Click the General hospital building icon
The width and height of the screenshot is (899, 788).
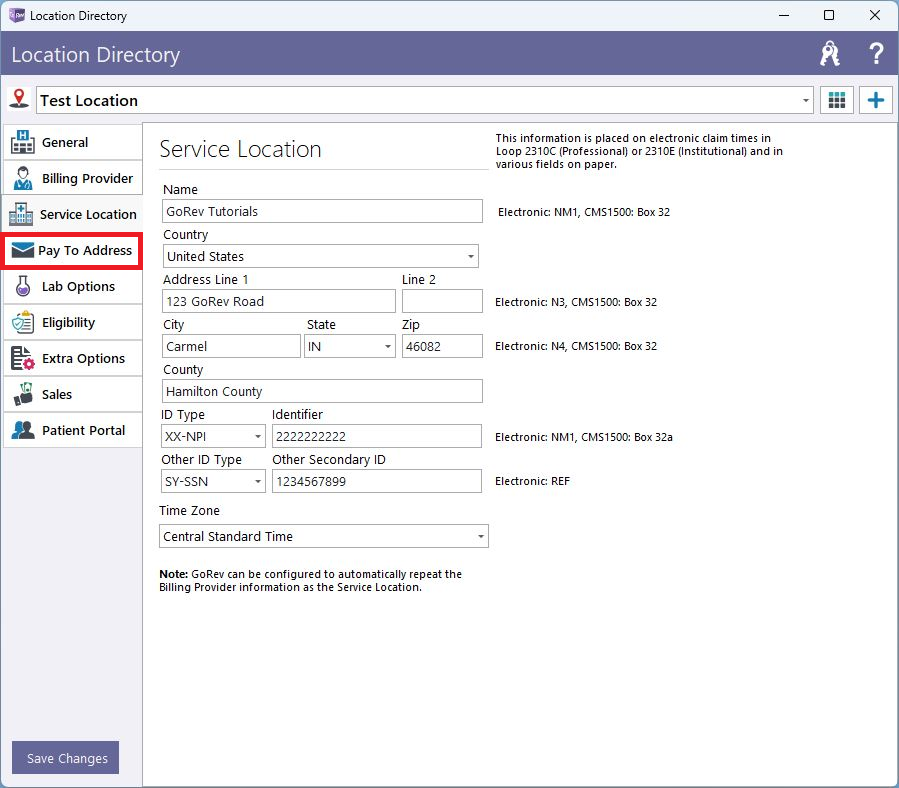point(22,142)
